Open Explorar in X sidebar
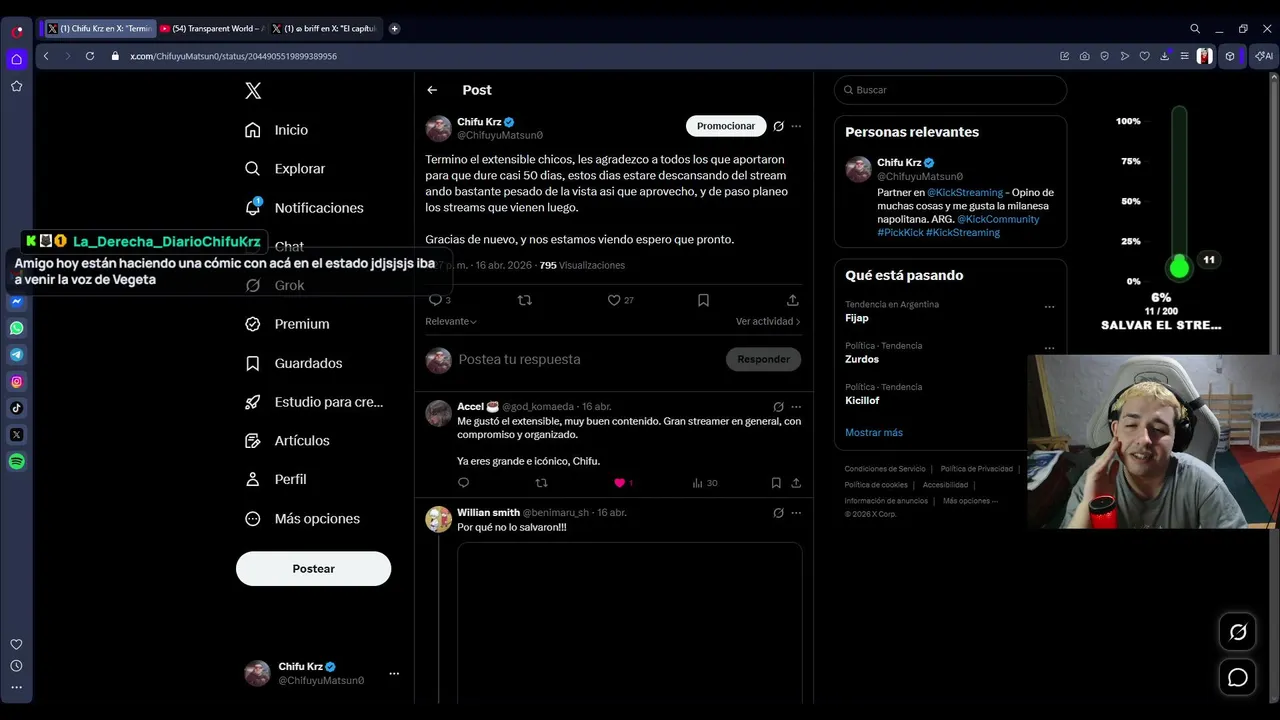Screen dimensions: 1280x720 coord(286,169)
